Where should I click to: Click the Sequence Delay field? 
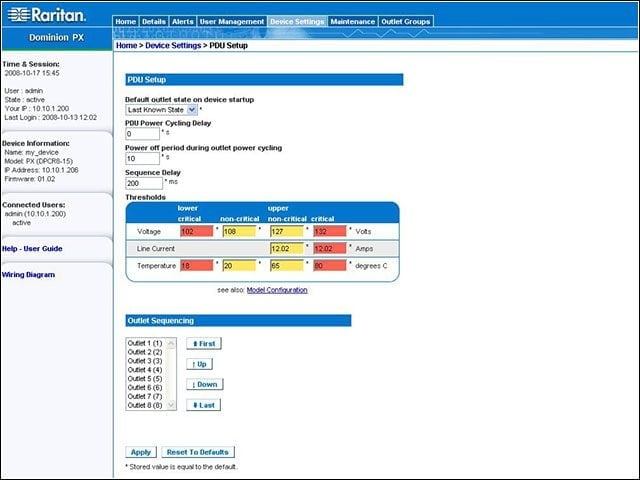[144, 183]
